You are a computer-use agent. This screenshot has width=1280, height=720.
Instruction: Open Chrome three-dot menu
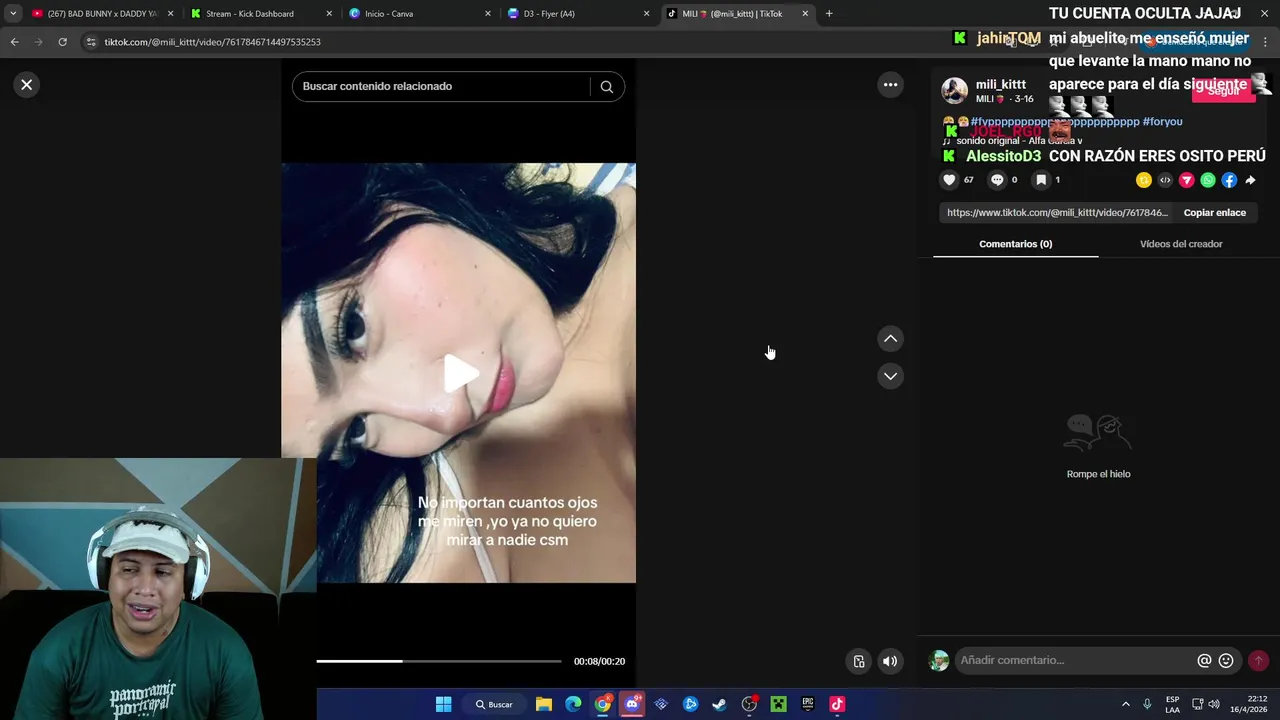coord(1265,42)
